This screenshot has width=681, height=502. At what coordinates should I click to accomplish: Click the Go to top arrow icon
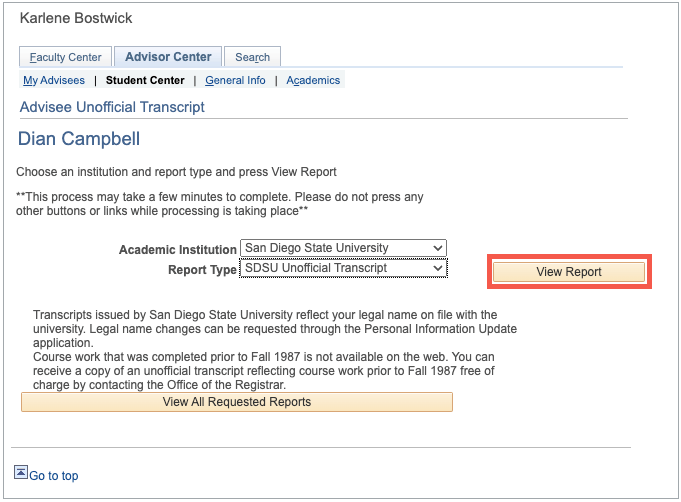point(21,473)
